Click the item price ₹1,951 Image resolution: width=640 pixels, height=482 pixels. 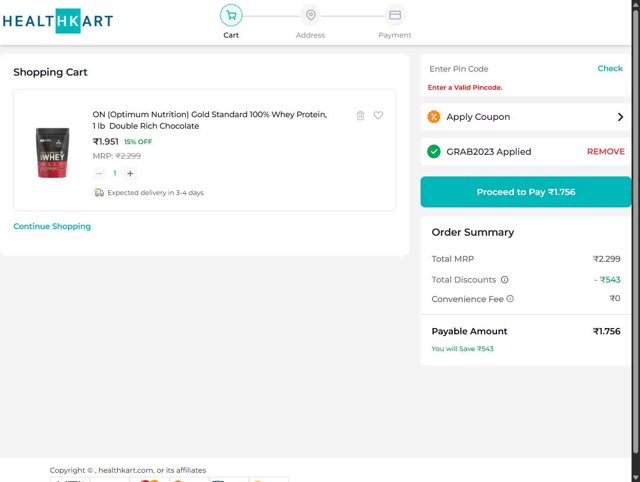(x=105, y=142)
